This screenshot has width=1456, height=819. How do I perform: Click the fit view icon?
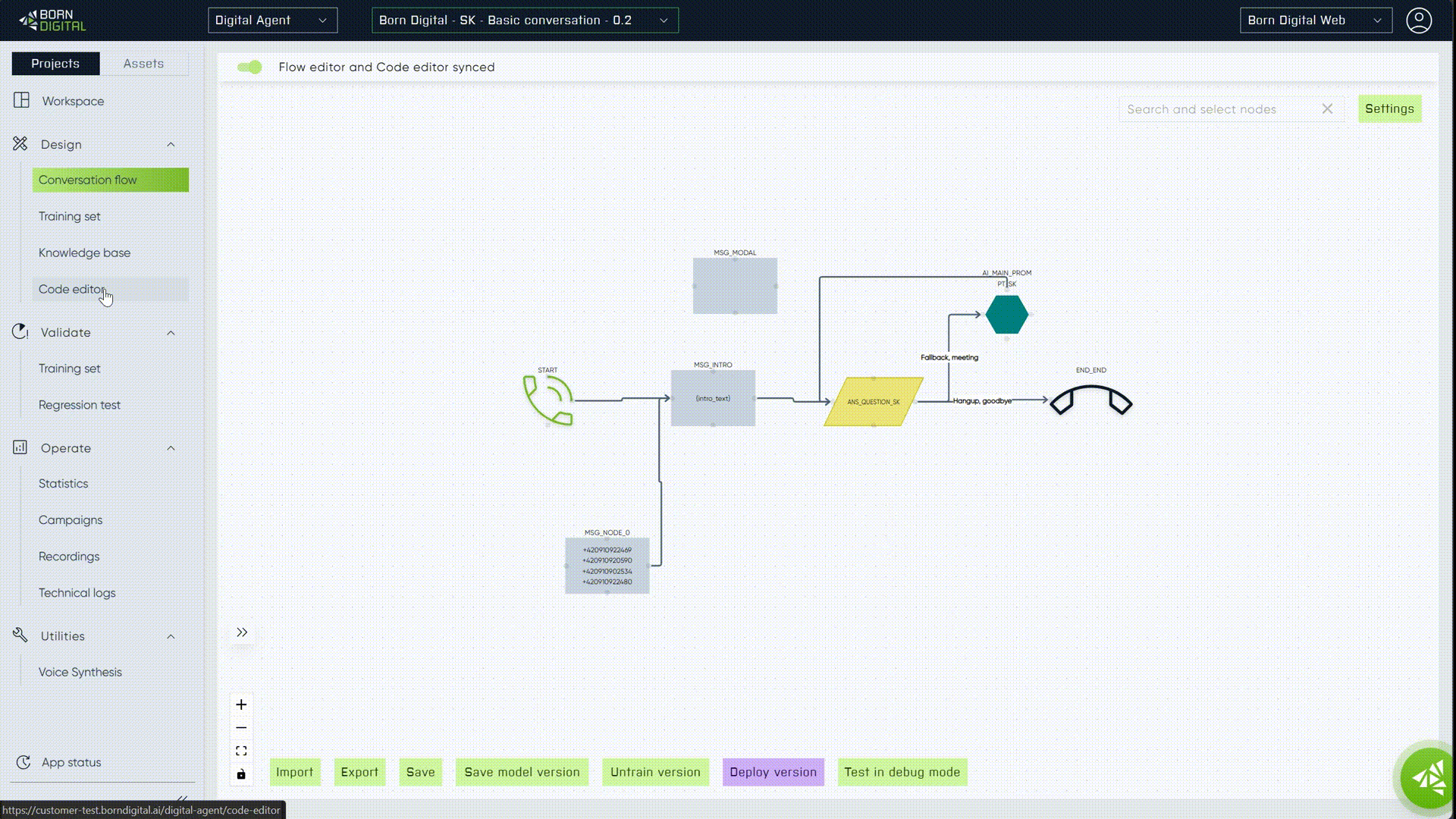(x=241, y=751)
